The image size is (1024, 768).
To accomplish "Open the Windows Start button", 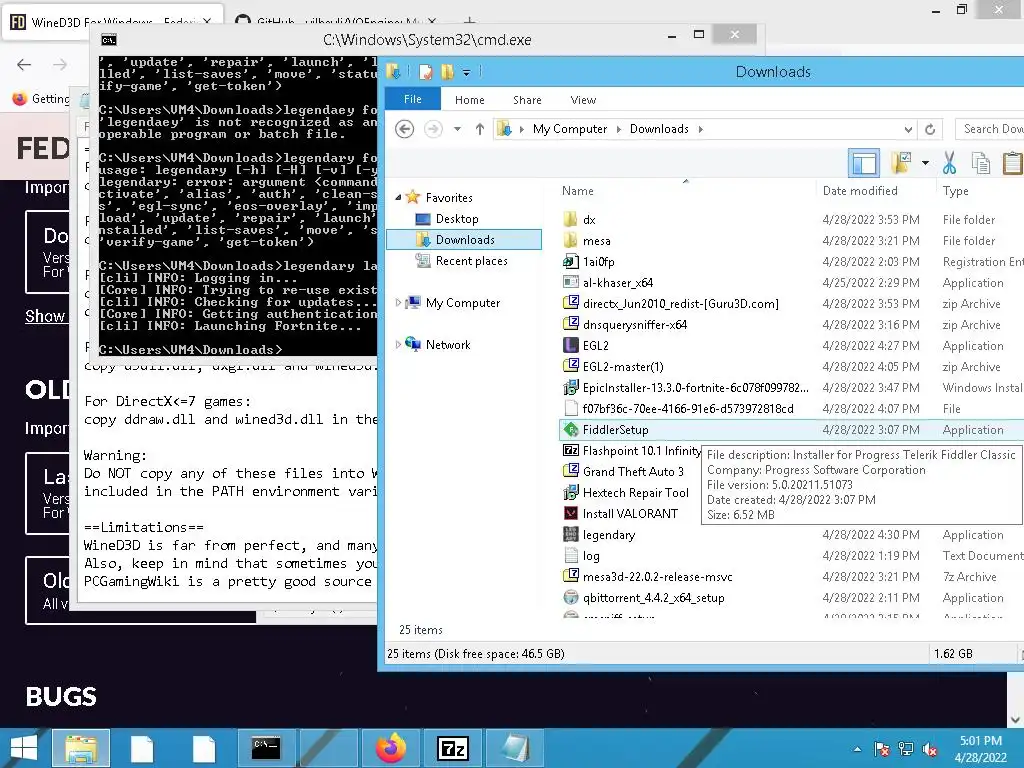I will click(x=24, y=748).
